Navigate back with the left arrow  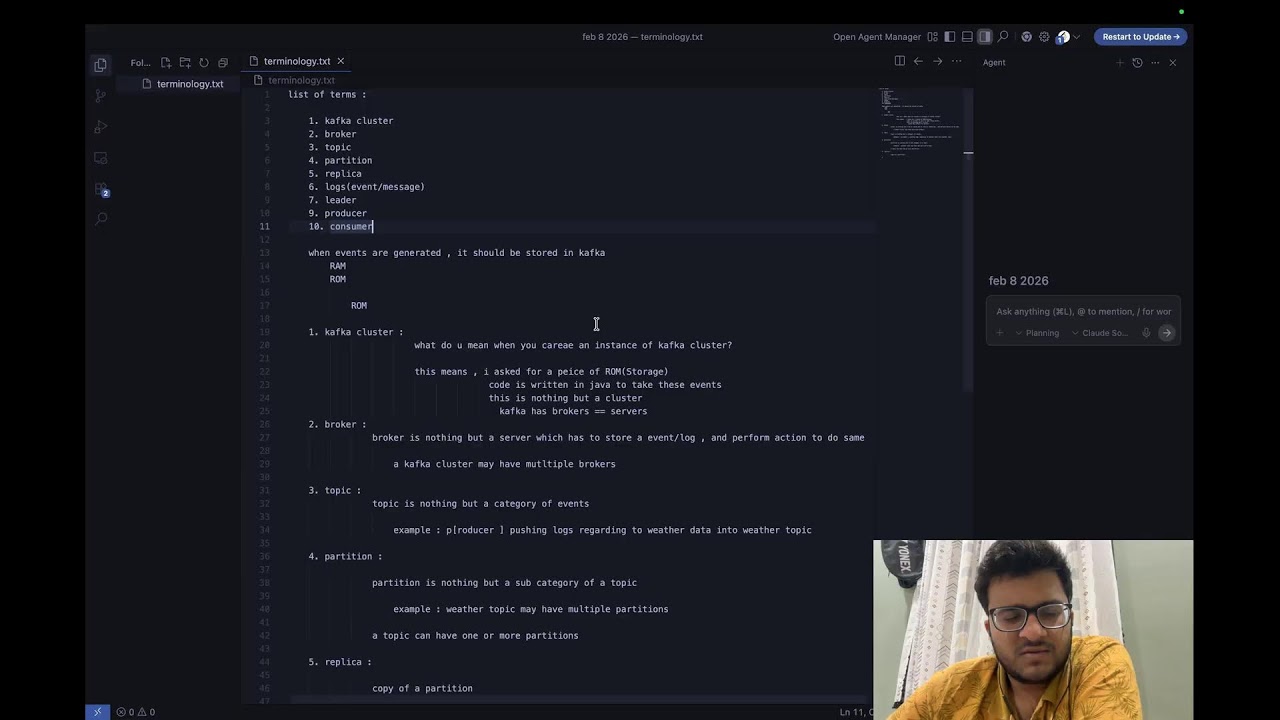click(x=918, y=61)
